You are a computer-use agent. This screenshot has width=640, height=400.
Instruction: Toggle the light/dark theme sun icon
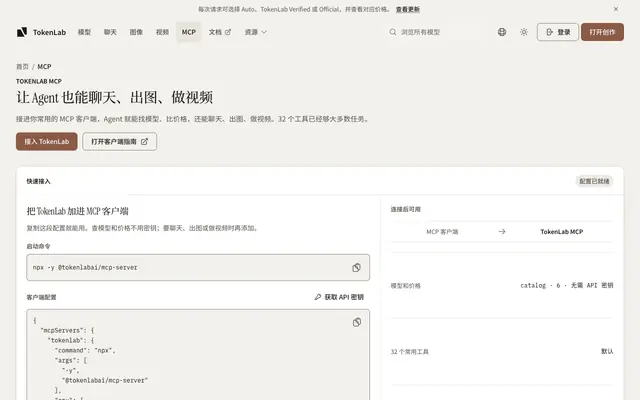[x=524, y=32]
